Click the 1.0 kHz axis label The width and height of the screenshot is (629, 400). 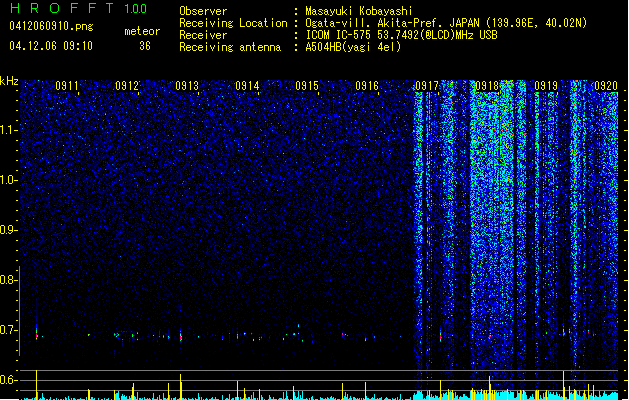pyautogui.click(x=9, y=180)
